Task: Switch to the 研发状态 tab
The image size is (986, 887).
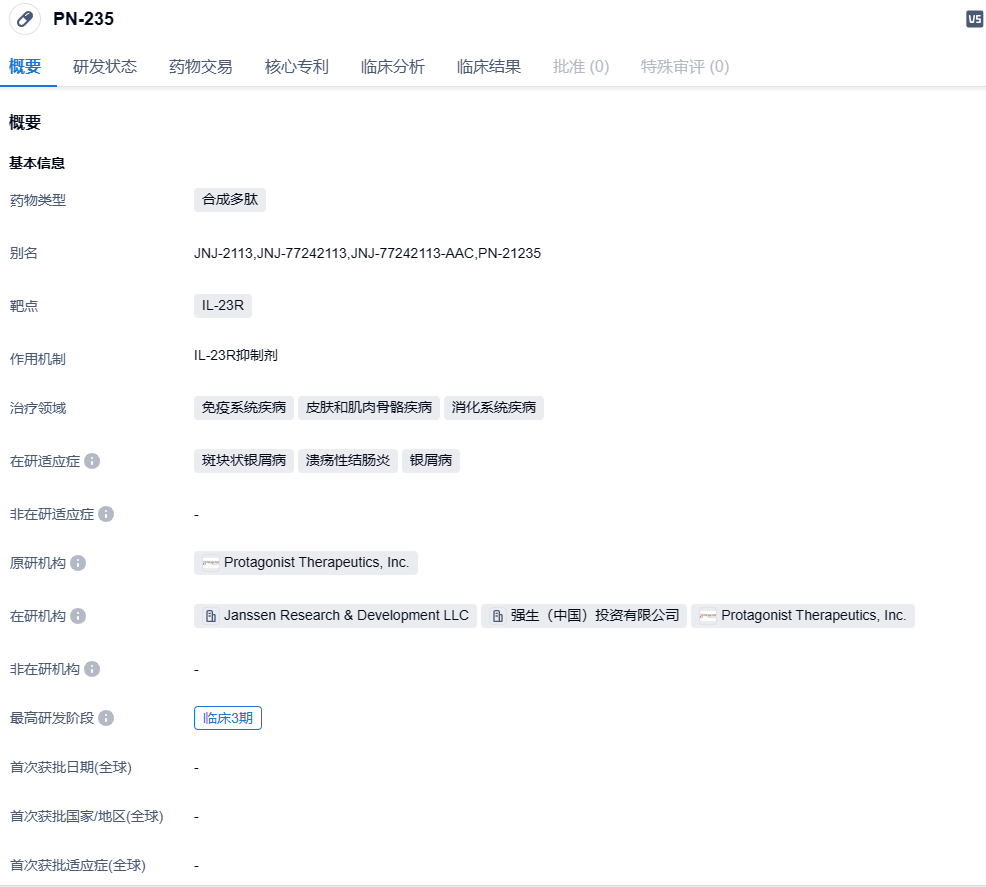Action: pyautogui.click(x=105, y=67)
